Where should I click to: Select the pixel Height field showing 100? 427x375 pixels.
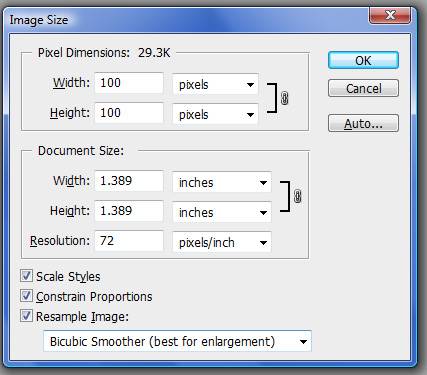coord(129,113)
